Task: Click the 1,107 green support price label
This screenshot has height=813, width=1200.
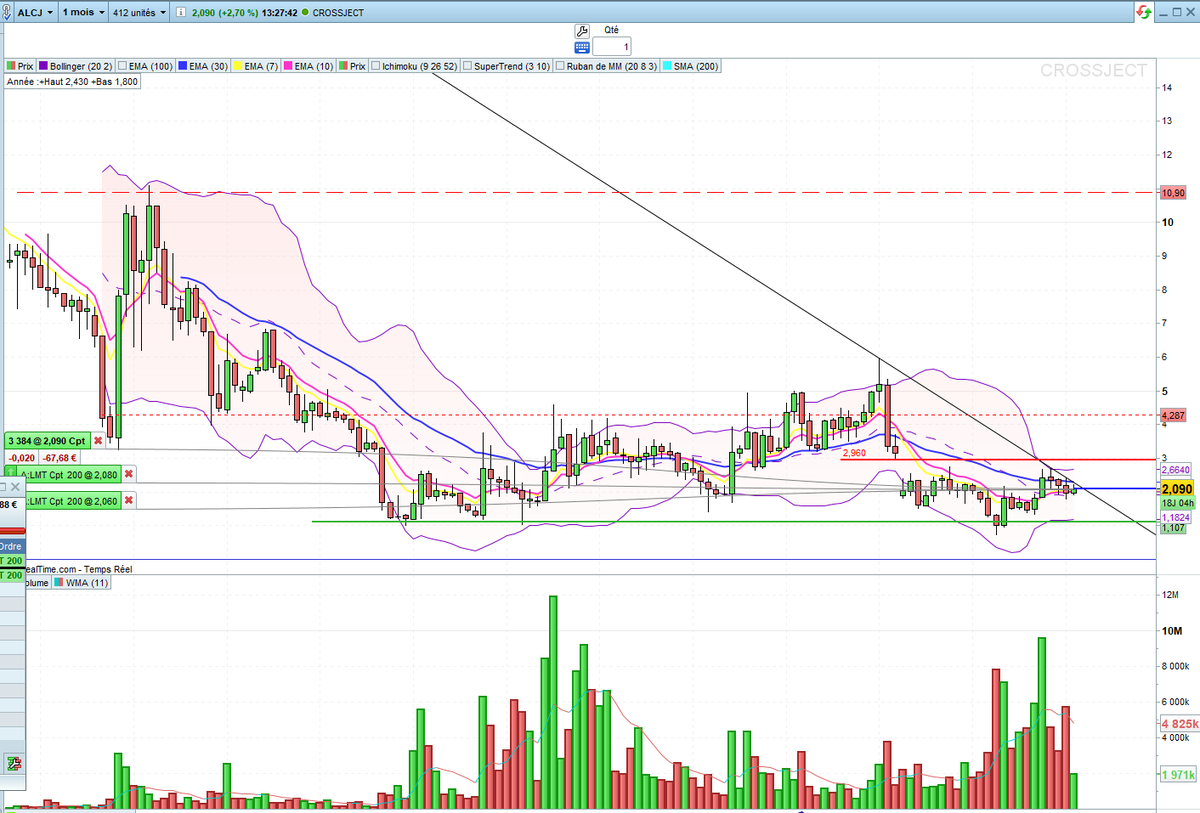Action: tap(1173, 528)
